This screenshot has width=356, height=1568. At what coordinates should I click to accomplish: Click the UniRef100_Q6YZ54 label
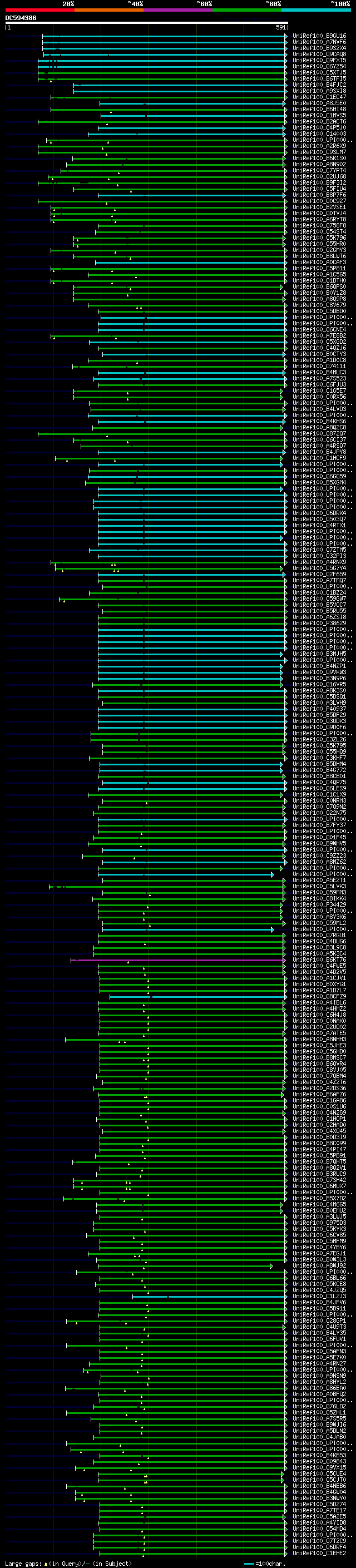(319, 66)
